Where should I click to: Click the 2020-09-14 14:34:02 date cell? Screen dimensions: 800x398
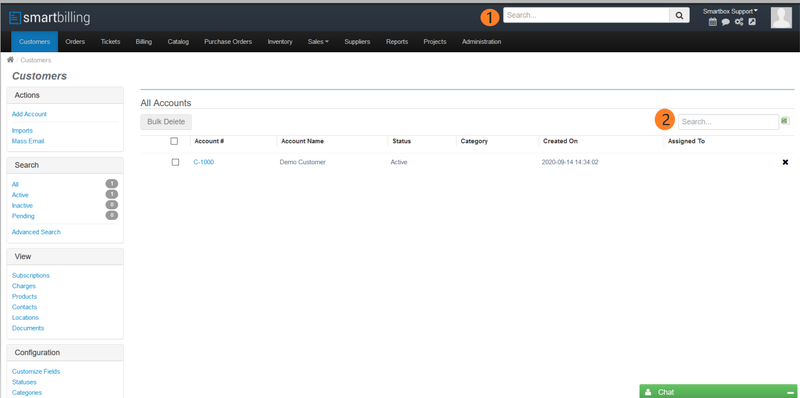pos(570,162)
